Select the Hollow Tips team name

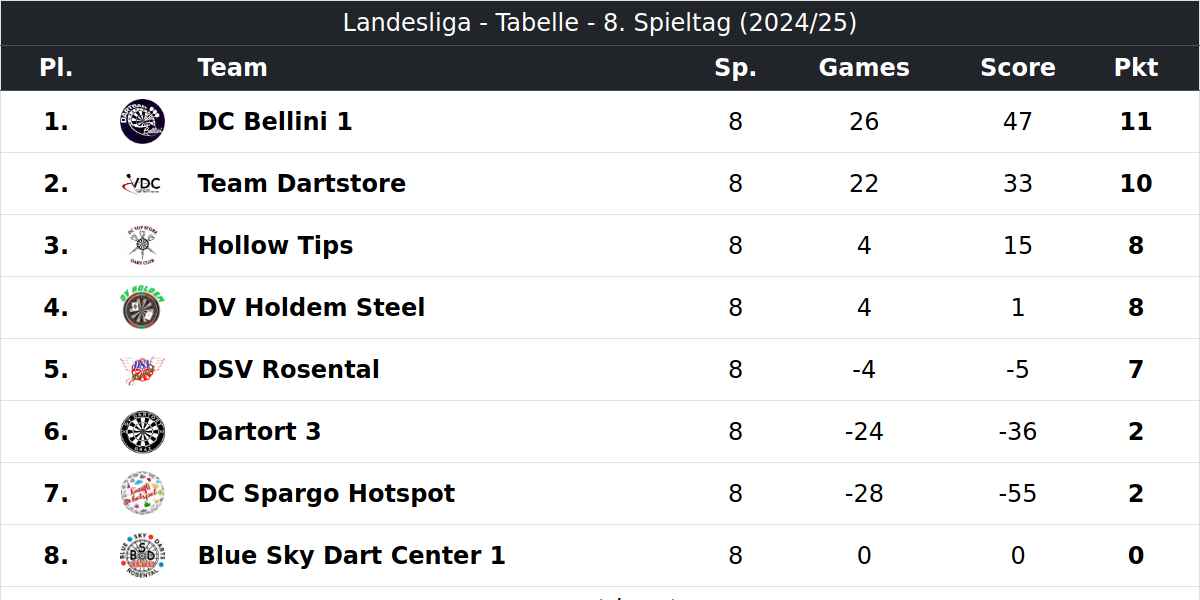(x=276, y=246)
